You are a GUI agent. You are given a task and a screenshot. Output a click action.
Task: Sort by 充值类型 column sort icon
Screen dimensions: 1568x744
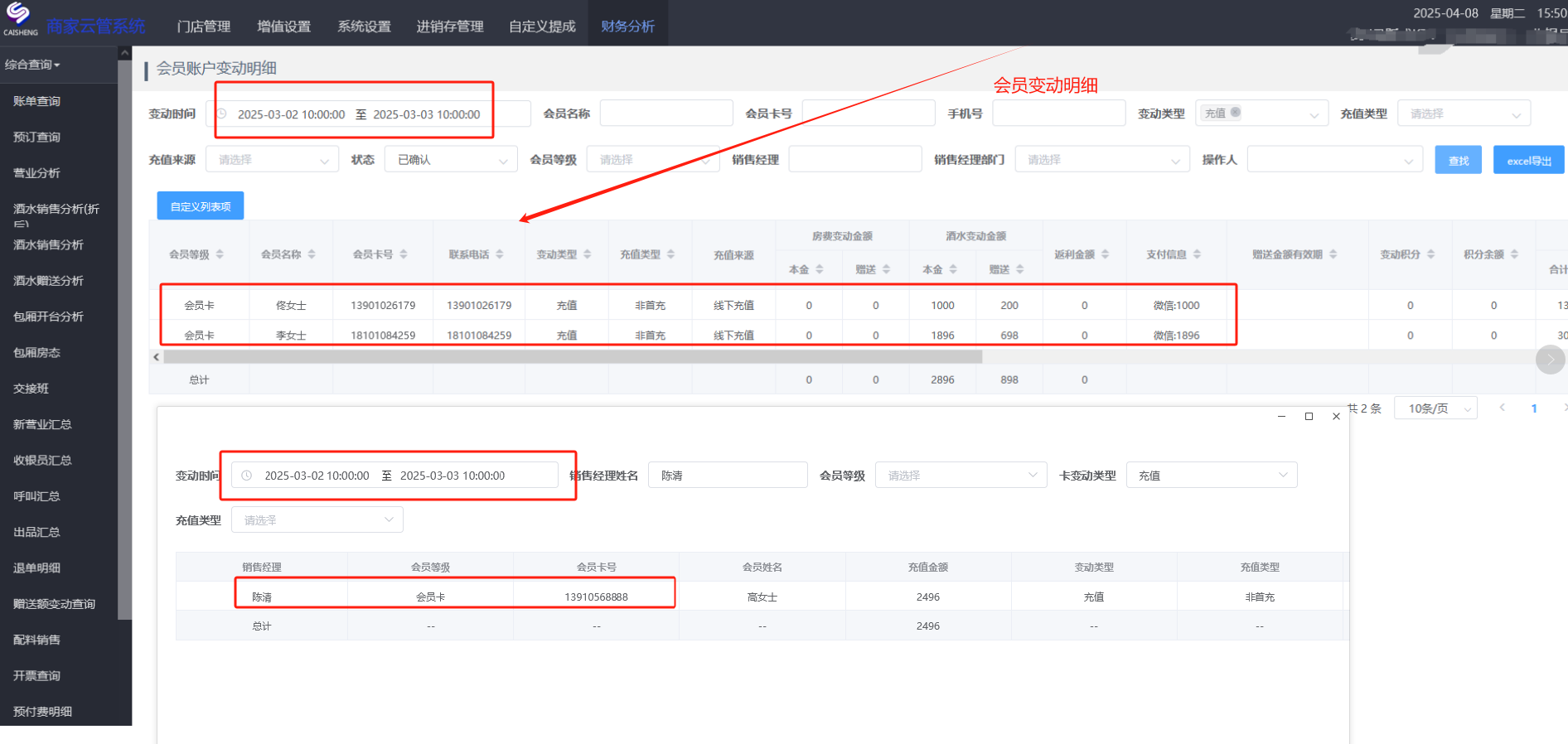click(x=671, y=254)
